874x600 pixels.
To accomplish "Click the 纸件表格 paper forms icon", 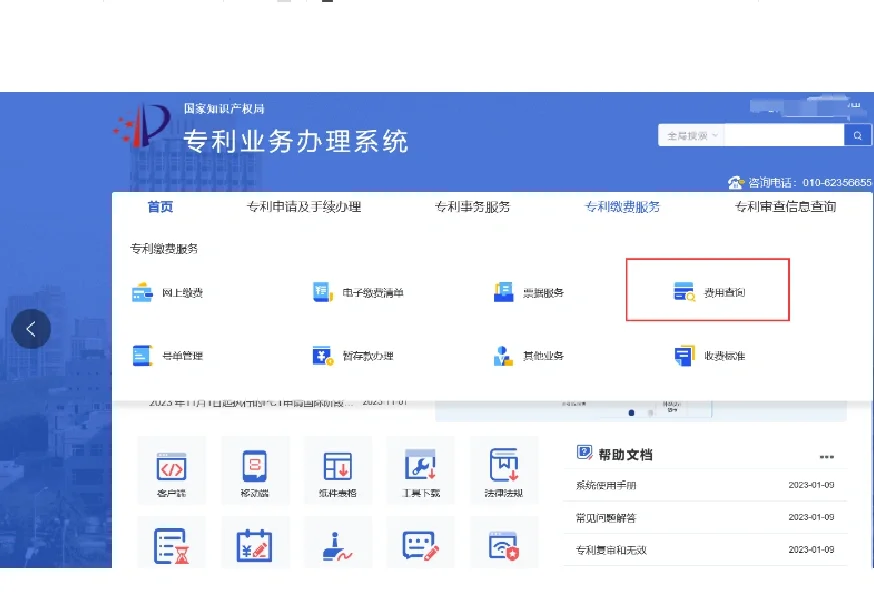I will 338,468.
